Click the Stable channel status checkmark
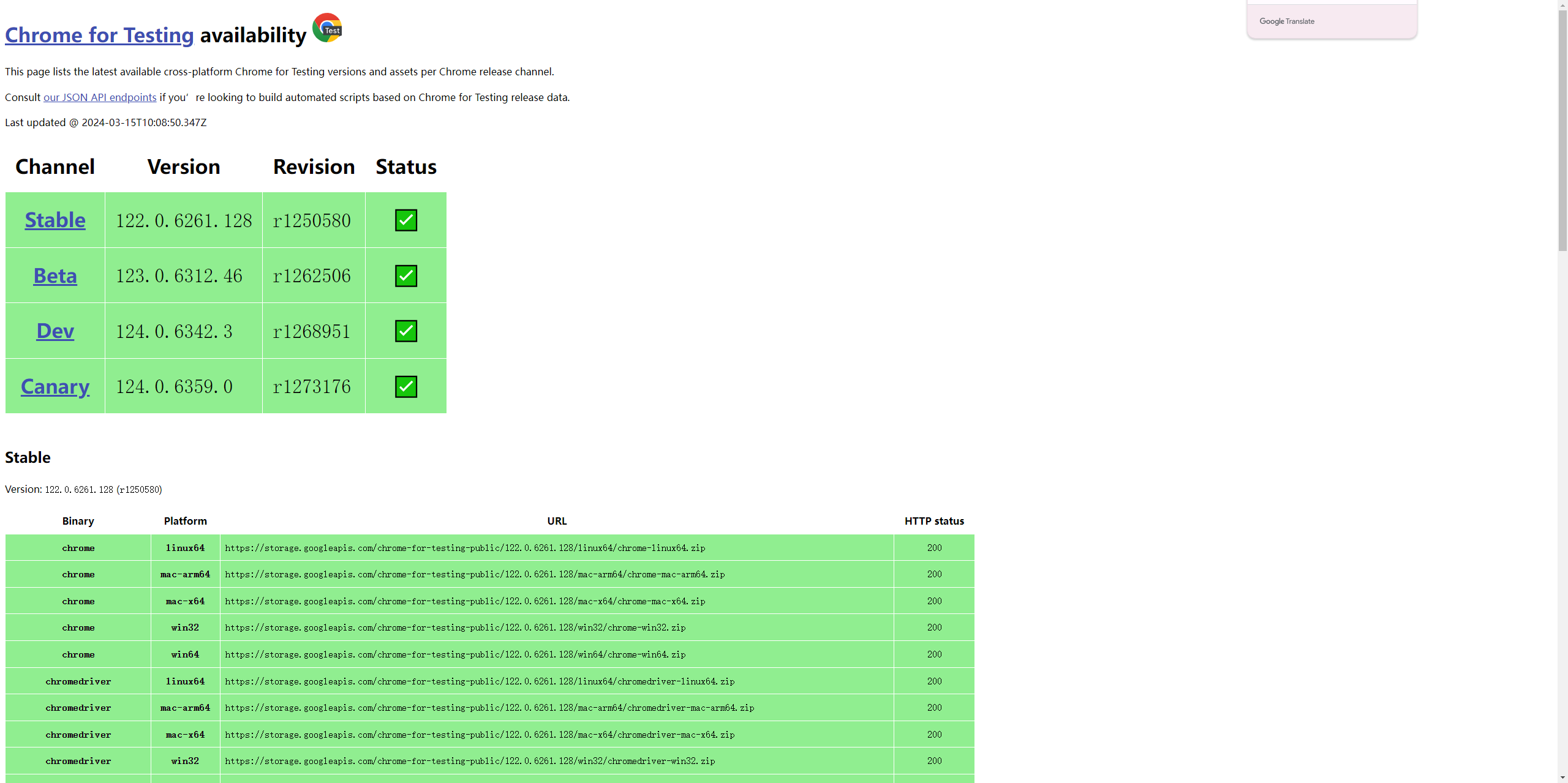Screen dimensions: 1568x783 pos(405,220)
